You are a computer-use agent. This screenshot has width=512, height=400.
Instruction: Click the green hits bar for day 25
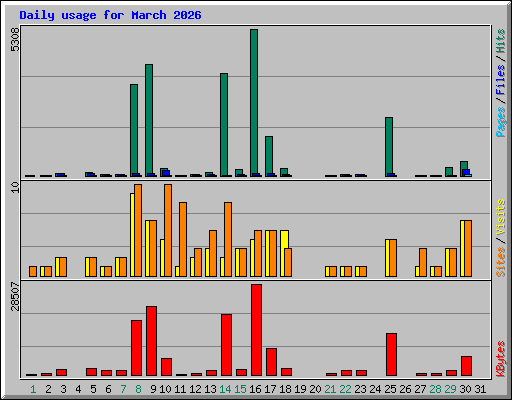(x=389, y=147)
